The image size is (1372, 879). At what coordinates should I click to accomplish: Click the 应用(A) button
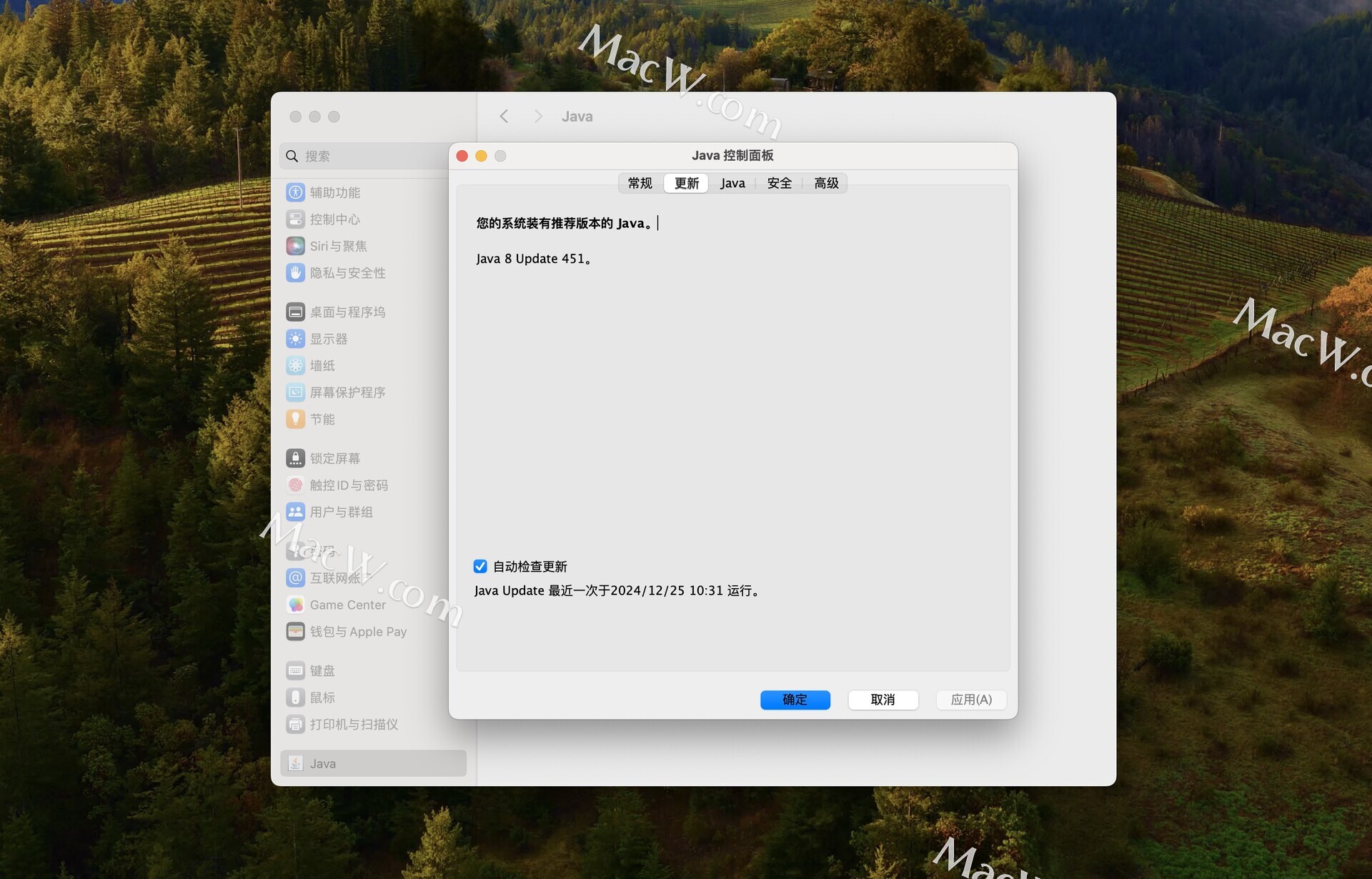click(x=971, y=700)
